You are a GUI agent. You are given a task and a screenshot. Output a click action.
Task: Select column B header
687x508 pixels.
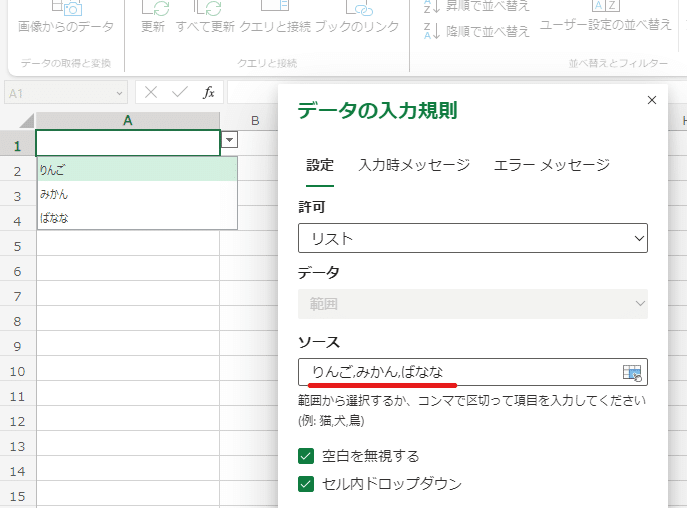[255, 121]
